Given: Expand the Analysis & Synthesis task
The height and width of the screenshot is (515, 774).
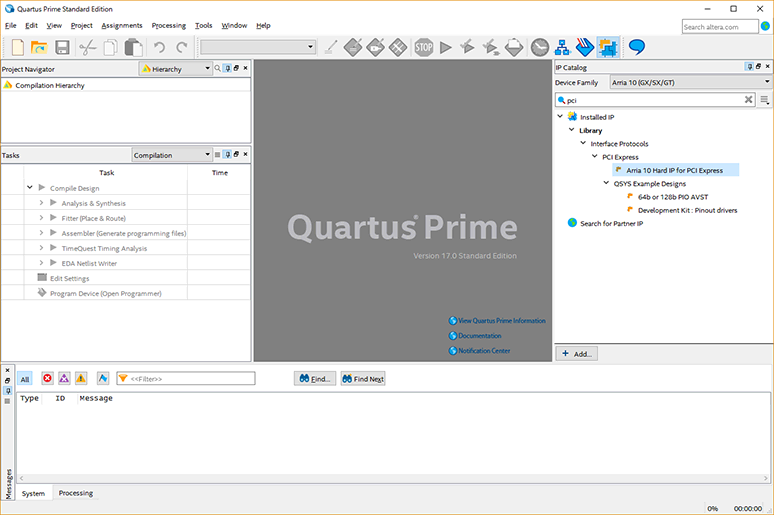Looking at the screenshot, I should (41, 203).
